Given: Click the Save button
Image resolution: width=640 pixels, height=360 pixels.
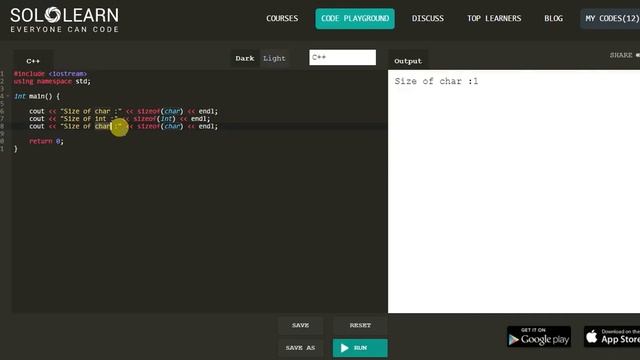Looking at the screenshot, I should (x=300, y=325).
